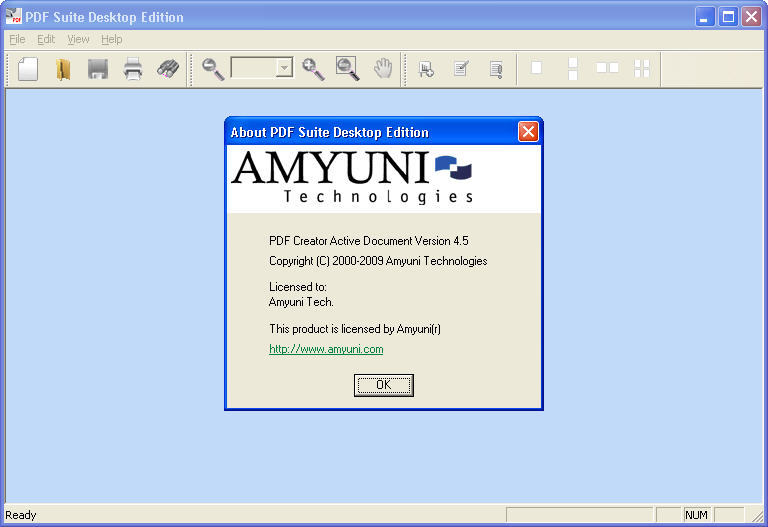768x527 pixels.
Task: Click the Amyuni Technologies logo banner
Action: (384, 179)
